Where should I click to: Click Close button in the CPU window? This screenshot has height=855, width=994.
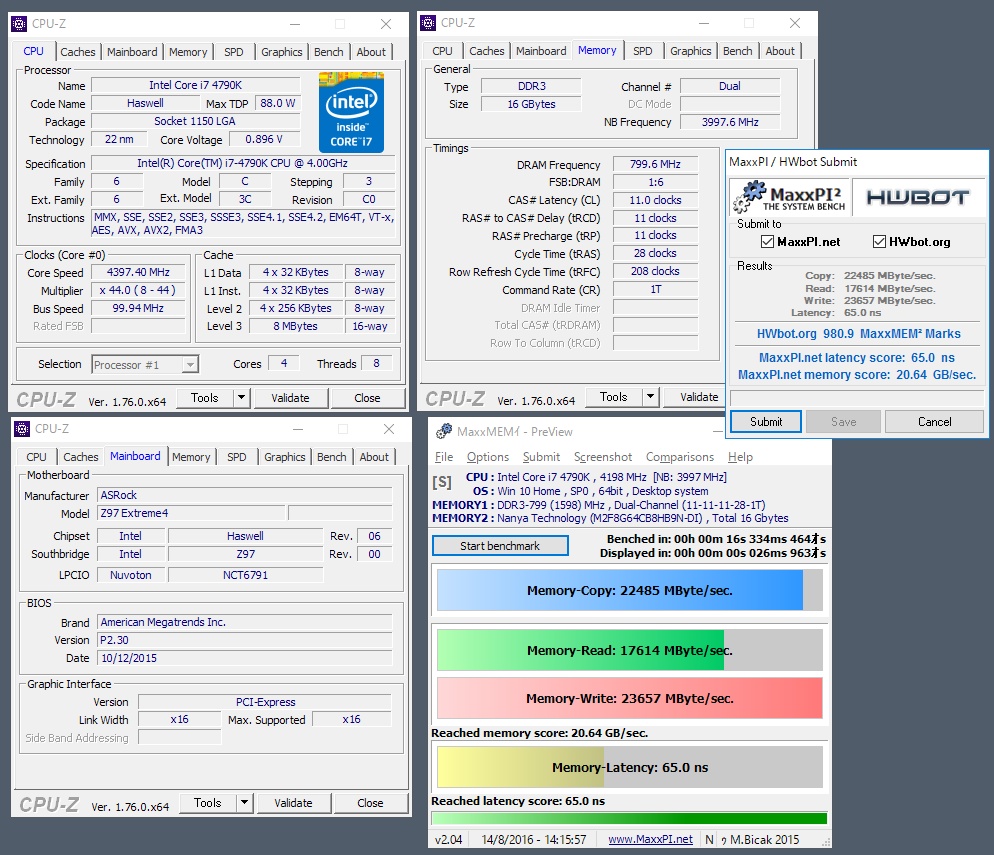[367, 398]
